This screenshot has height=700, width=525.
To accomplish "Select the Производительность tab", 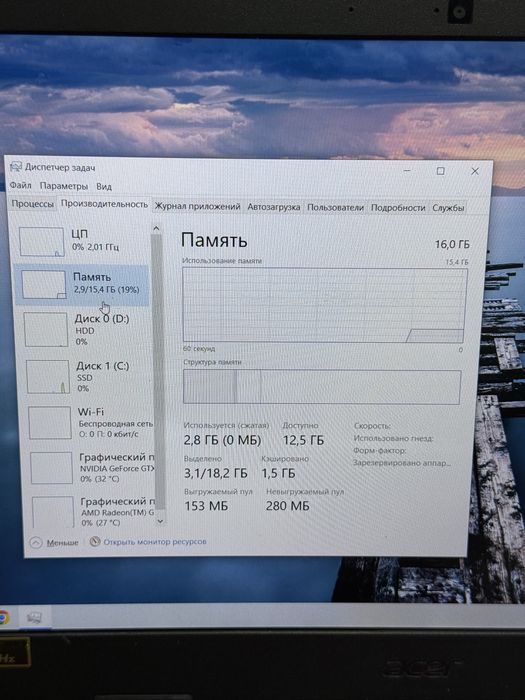I will 104,204.
